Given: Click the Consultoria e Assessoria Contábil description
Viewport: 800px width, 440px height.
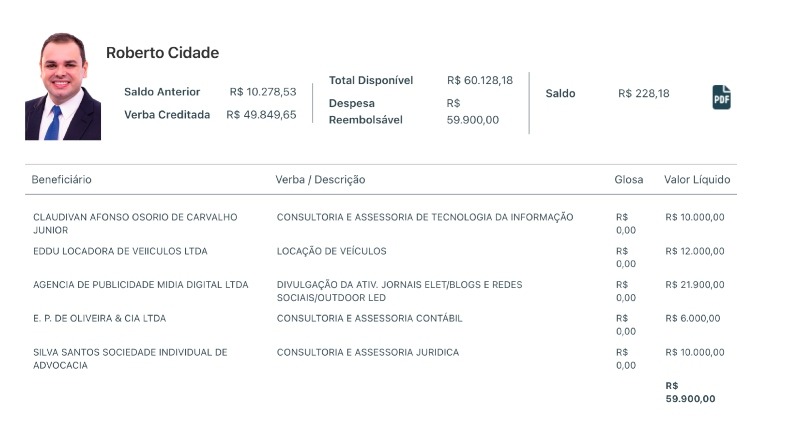Looking at the screenshot, I should click(369, 319).
